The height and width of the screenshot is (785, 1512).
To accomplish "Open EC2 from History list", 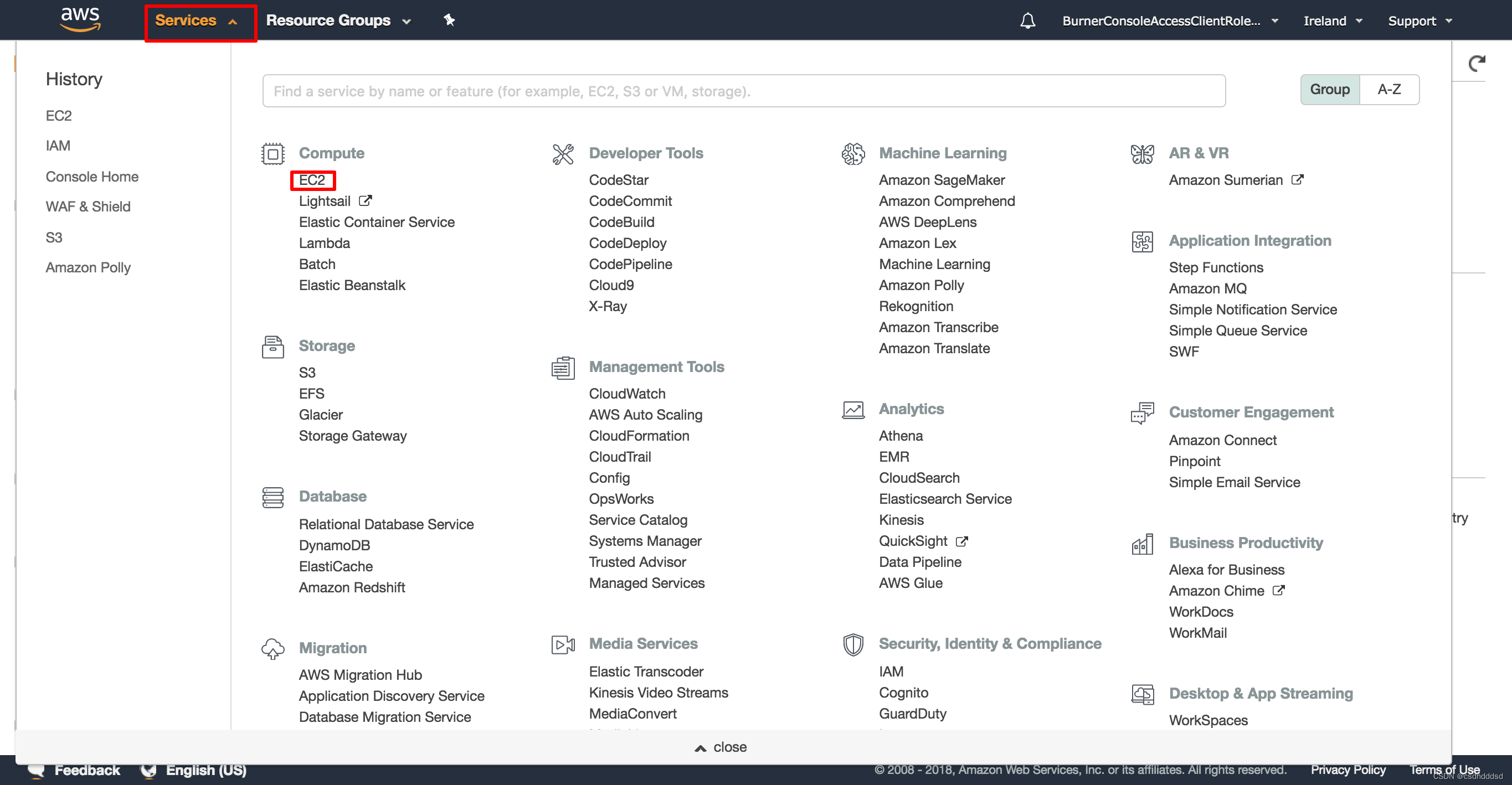I will tap(59, 116).
